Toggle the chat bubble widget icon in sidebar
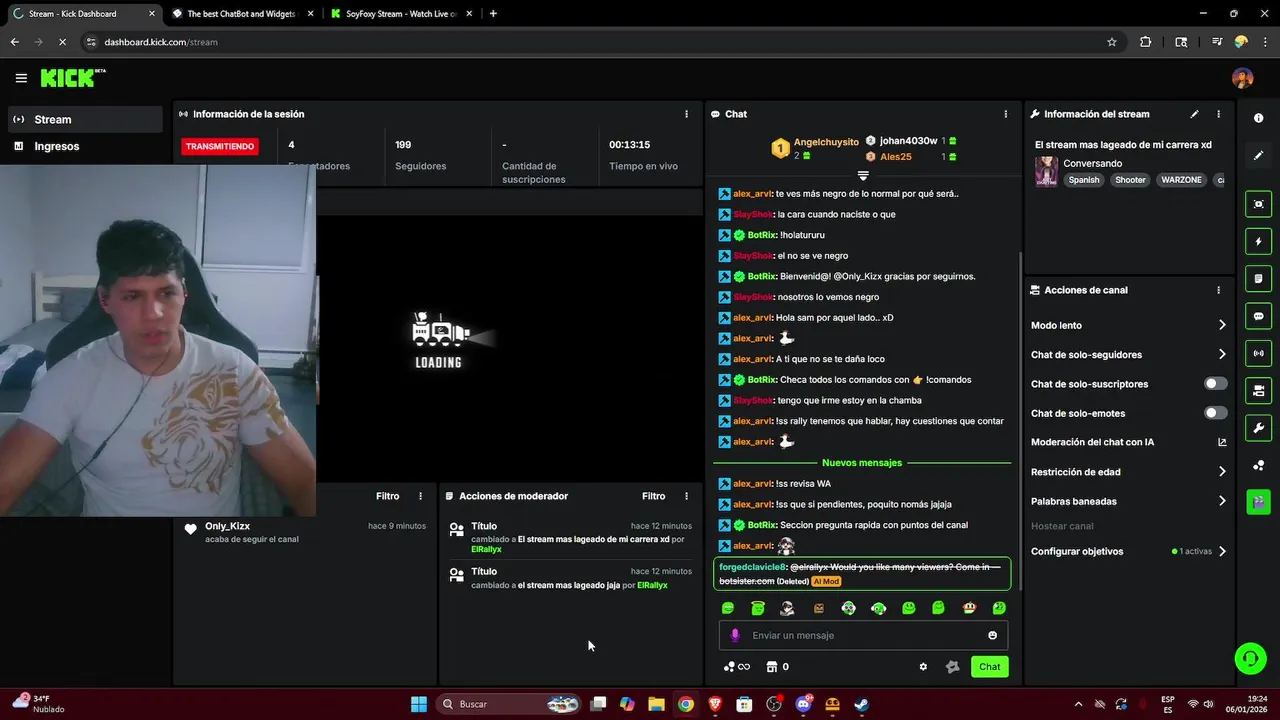 (x=1258, y=316)
